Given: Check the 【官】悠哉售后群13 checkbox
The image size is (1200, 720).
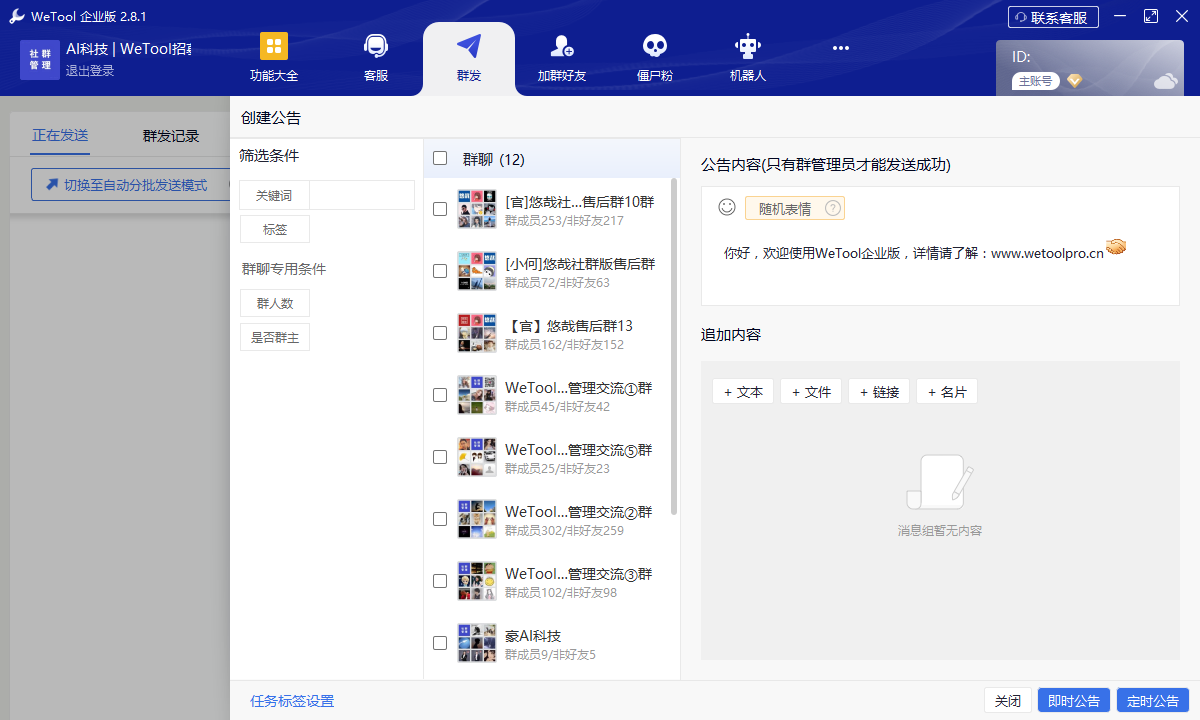Looking at the screenshot, I should click(440, 333).
